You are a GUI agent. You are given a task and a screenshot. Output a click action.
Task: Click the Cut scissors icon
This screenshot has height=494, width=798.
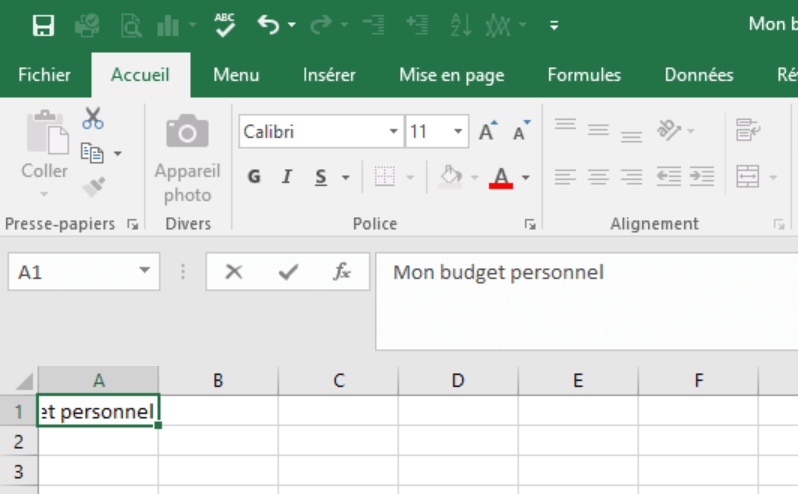pyautogui.click(x=93, y=119)
